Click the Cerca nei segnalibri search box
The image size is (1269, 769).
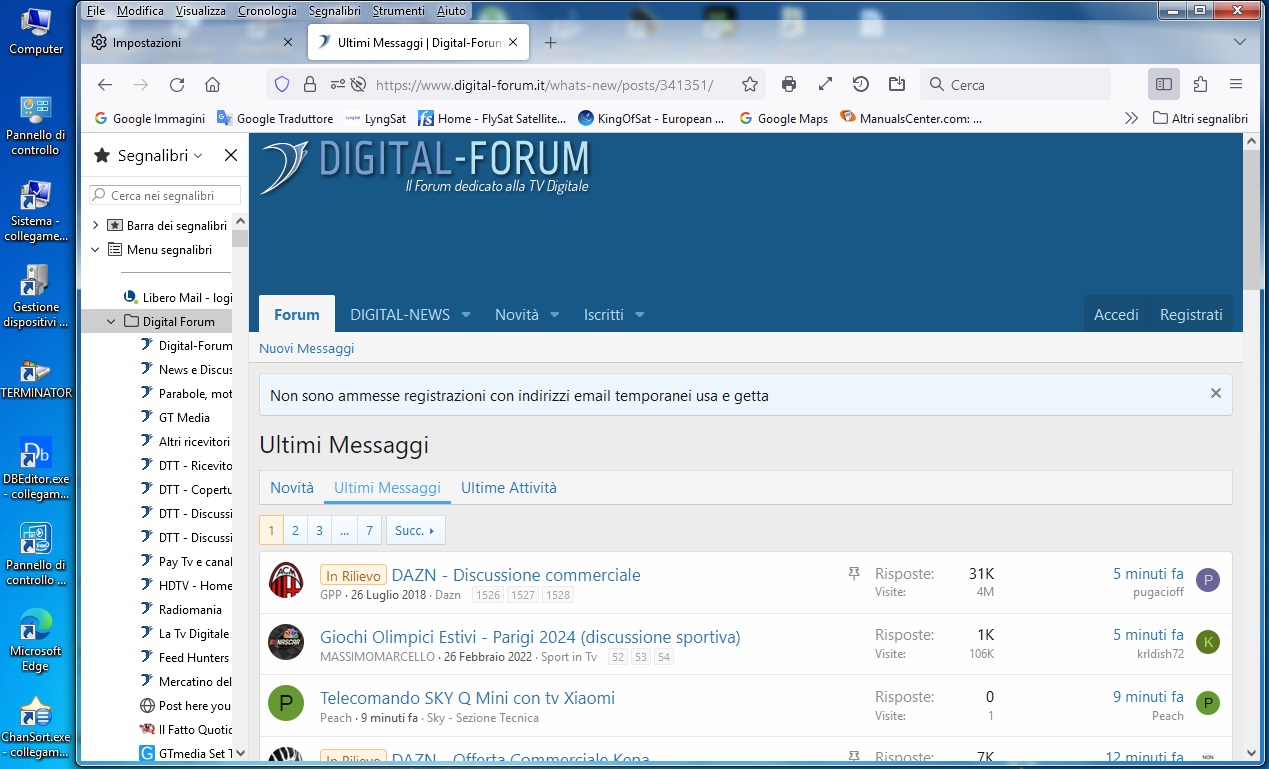[165, 195]
